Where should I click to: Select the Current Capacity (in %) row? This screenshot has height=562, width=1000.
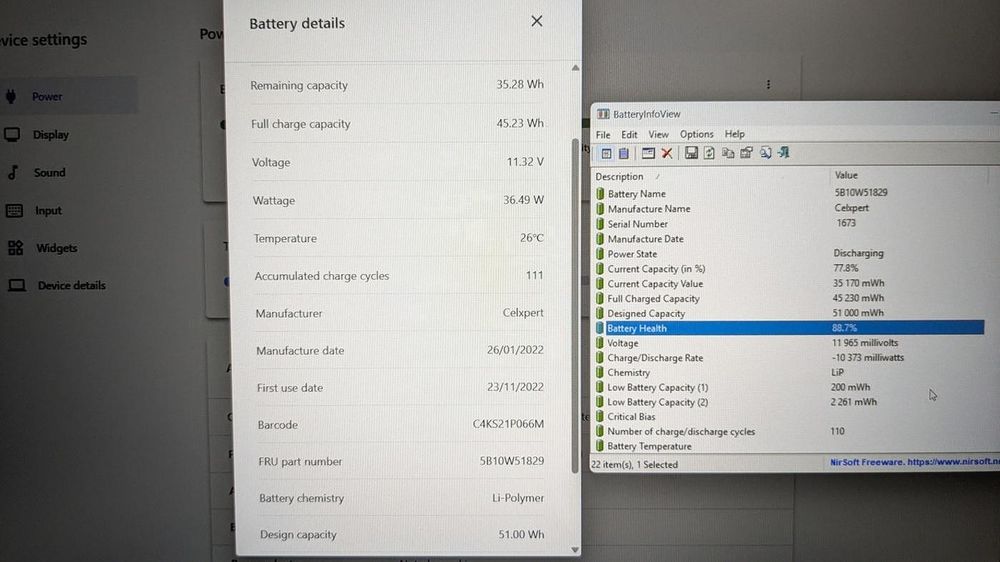point(790,269)
